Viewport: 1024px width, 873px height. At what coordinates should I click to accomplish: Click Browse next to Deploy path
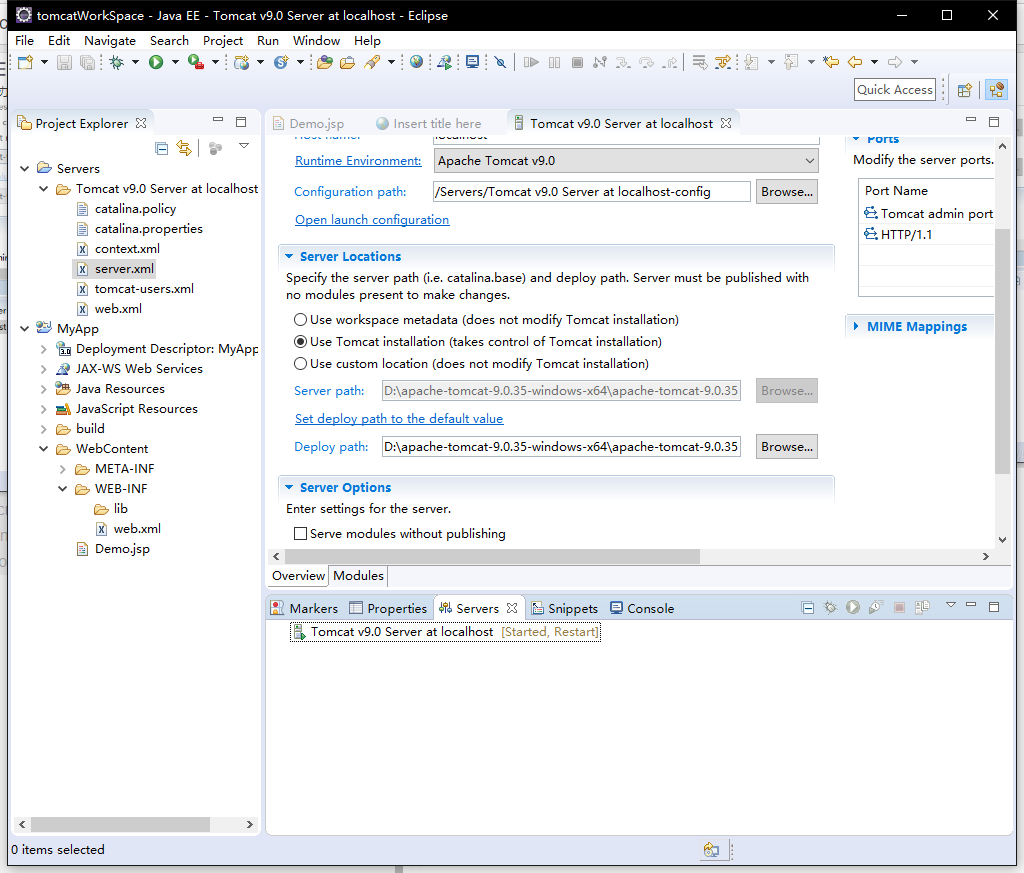tap(787, 447)
